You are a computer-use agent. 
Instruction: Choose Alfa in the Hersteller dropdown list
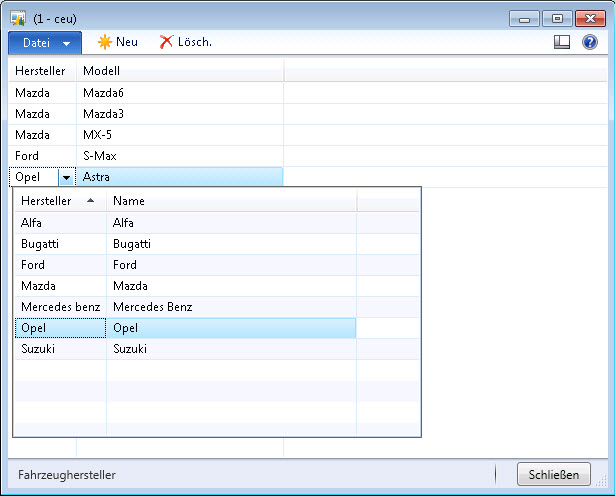point(60,223)
